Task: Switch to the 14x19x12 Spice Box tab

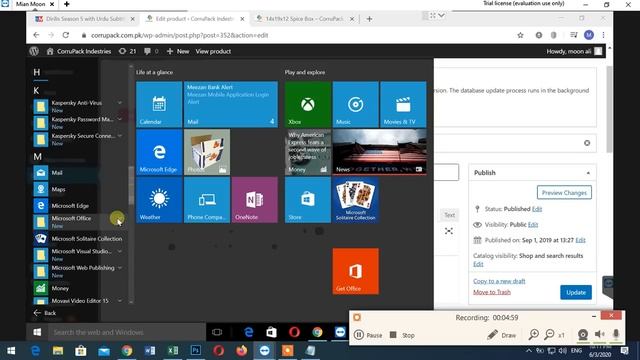Action: coord(304,19)
